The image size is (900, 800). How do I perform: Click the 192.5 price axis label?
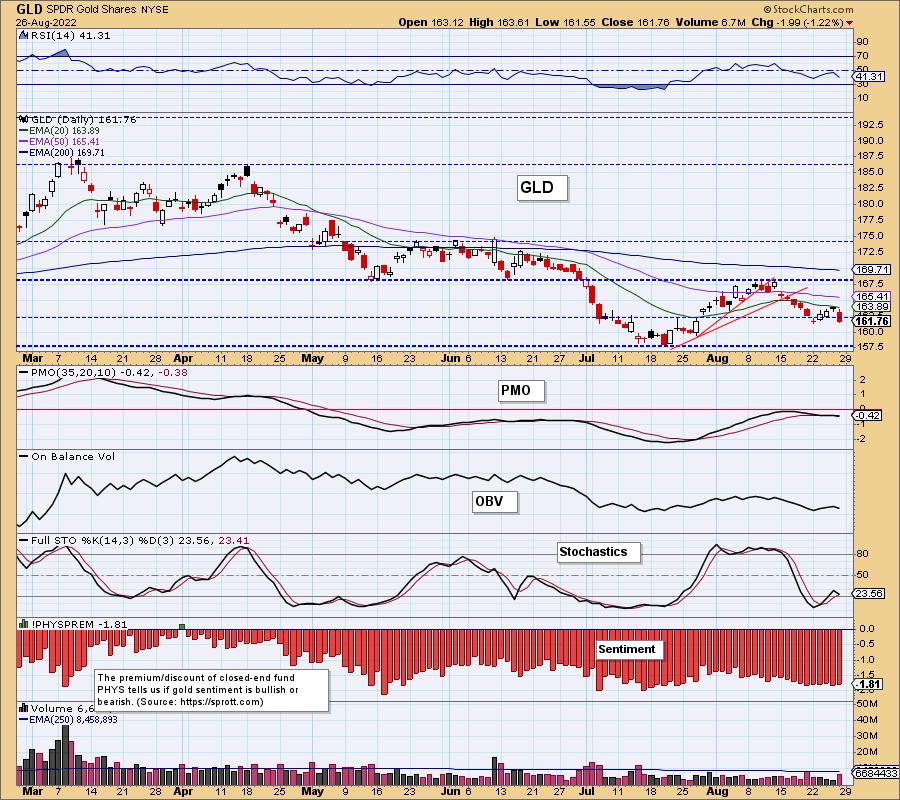point(872,125)
